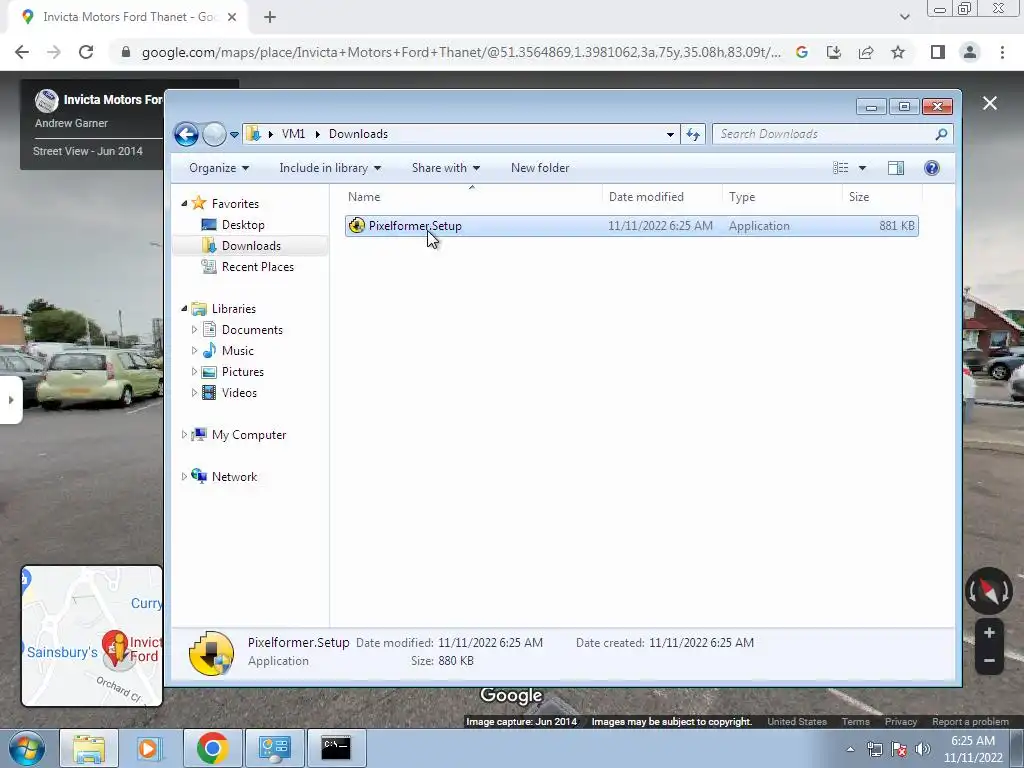Viewport: 1024px width, 768px height.
Task: Toggle the preview pane button
Action: (896, 168)
